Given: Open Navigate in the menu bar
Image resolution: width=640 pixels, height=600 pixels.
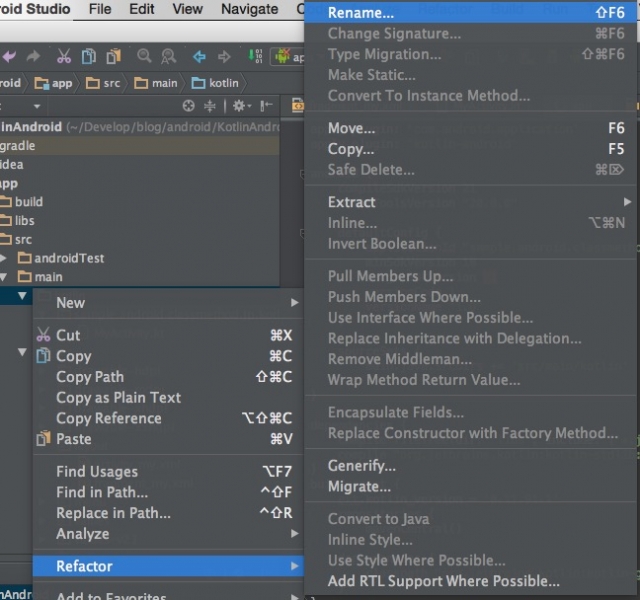Looking at the screenshot, I should click(249, 9).
